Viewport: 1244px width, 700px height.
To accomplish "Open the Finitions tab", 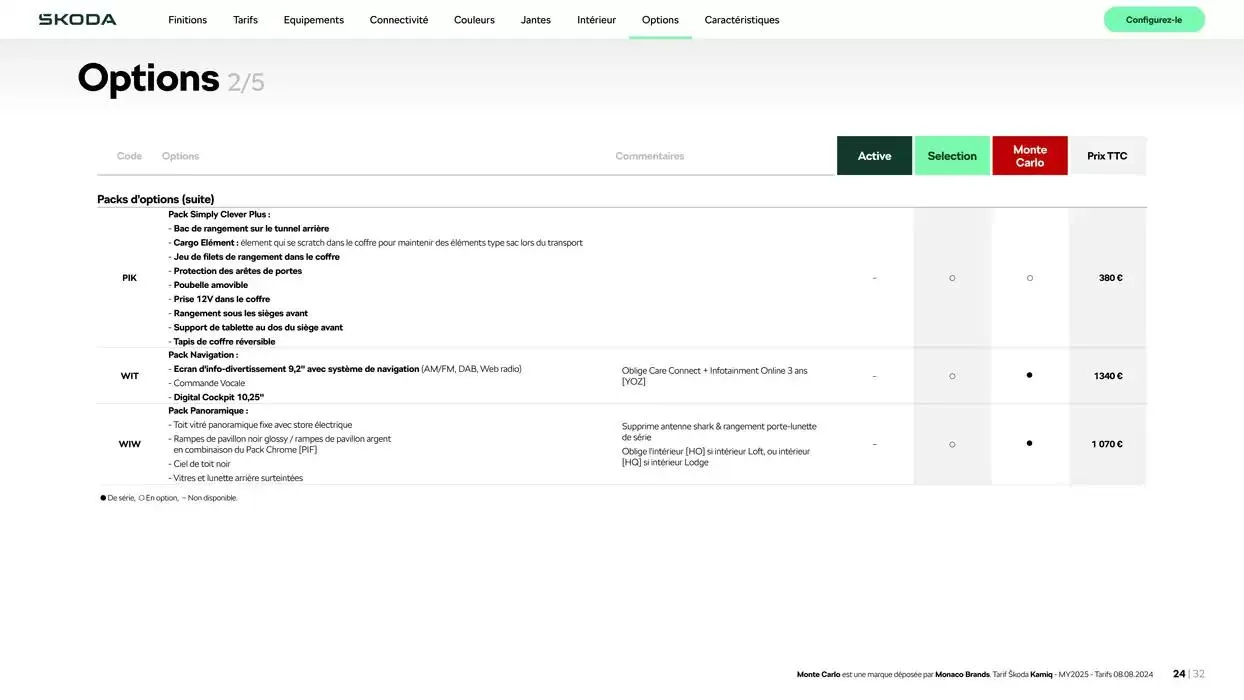I will point(187,20).
